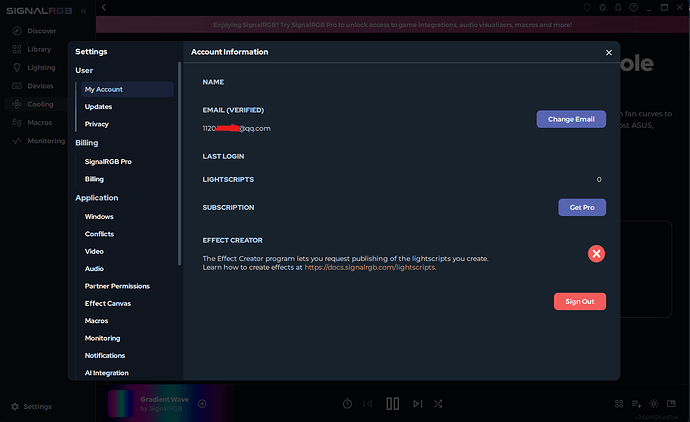Open Video settings page
The image size is (690, 422).
[94, 251]
